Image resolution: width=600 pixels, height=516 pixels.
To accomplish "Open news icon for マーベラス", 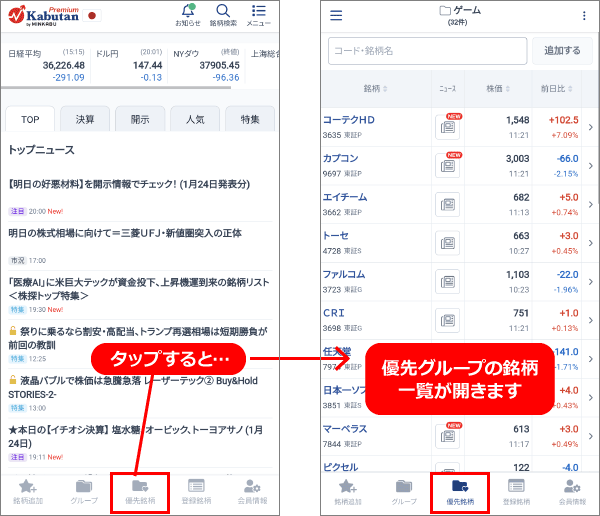I will pyautogui.click(x=448, y=436).
